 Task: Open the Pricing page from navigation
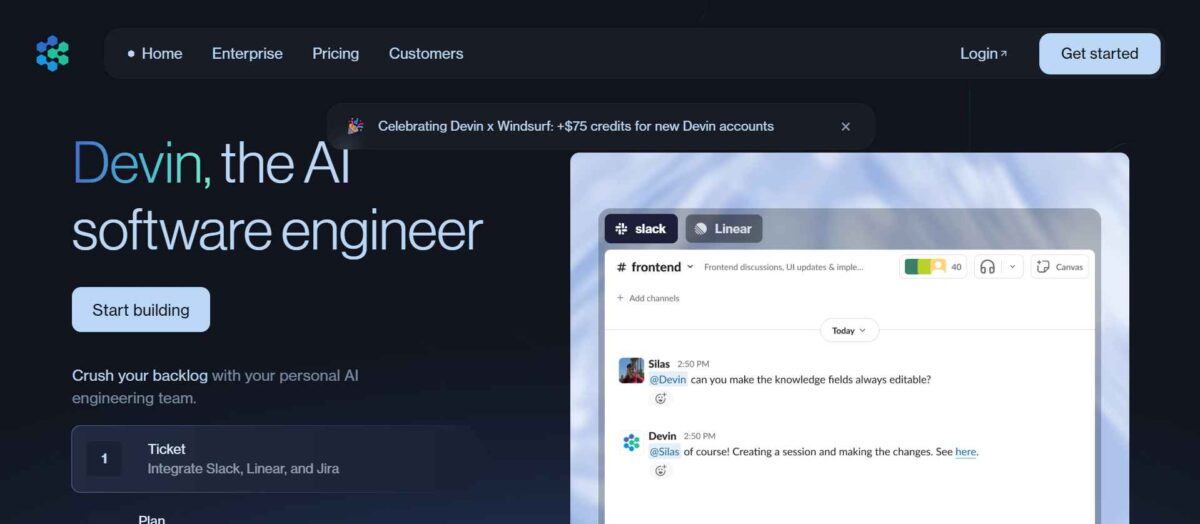(335, 54)
